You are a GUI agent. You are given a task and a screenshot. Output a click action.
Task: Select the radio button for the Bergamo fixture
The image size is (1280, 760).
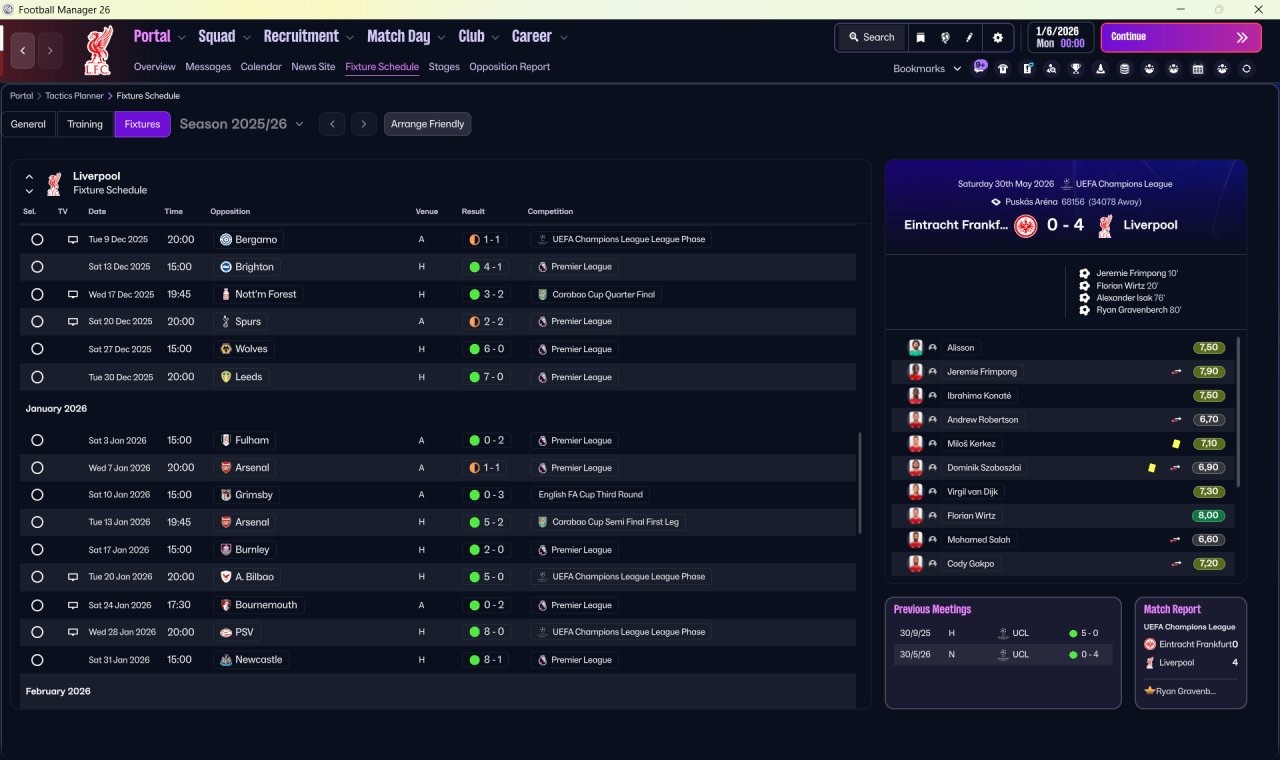tap(37, 240)
